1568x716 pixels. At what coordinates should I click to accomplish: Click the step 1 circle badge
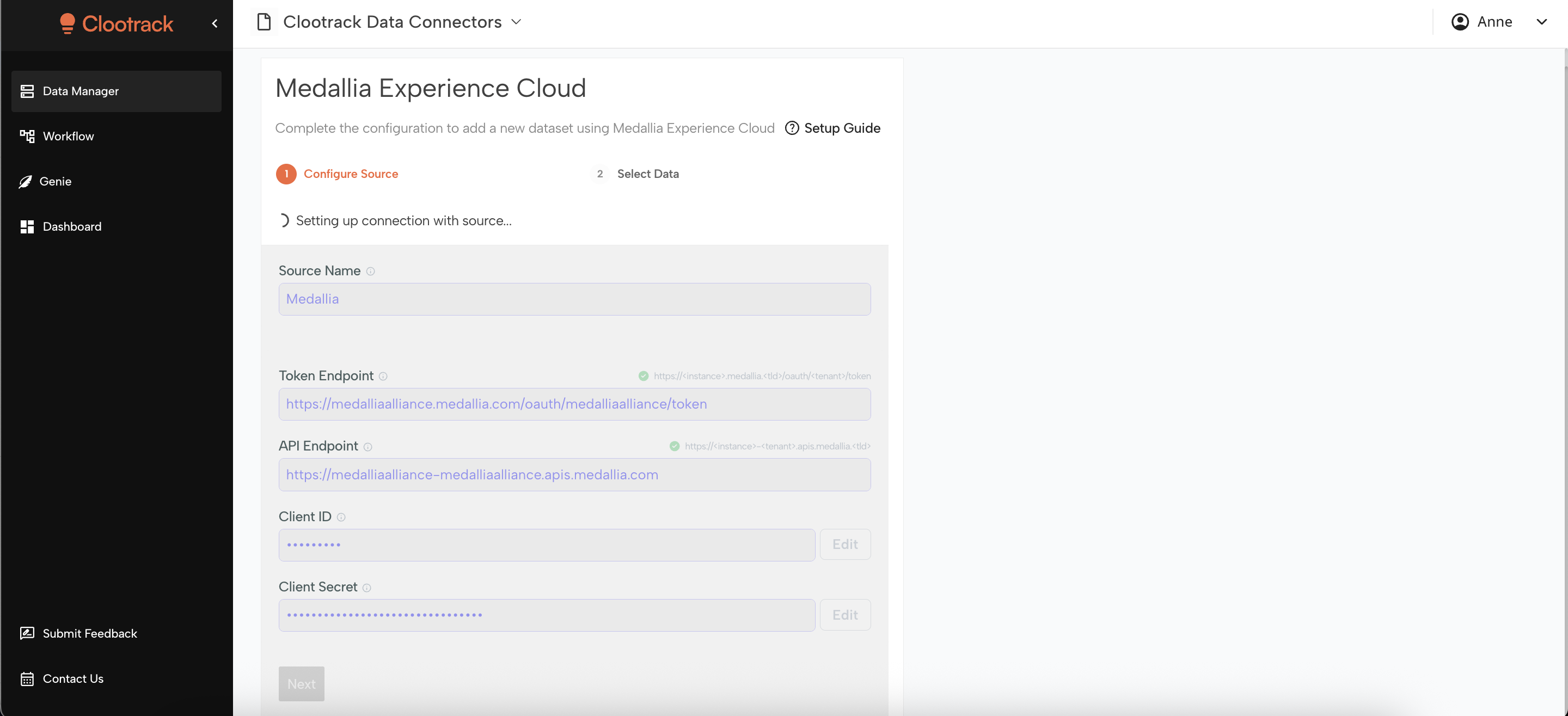point(286,174)
